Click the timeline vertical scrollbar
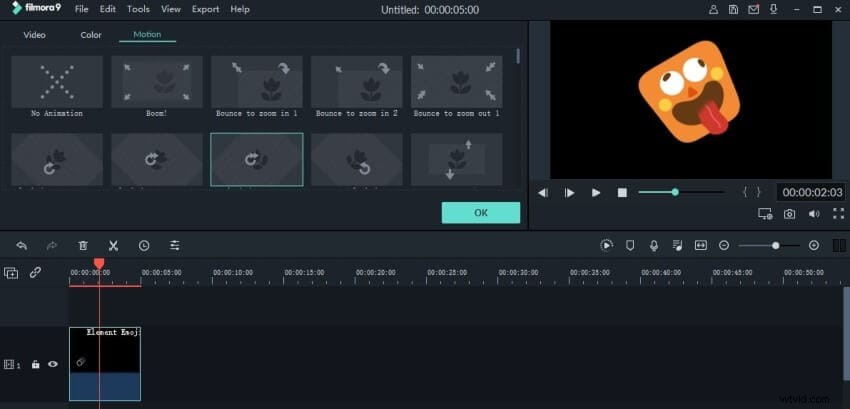The width and height of the screenshot is (850, 409). point(846,334)
